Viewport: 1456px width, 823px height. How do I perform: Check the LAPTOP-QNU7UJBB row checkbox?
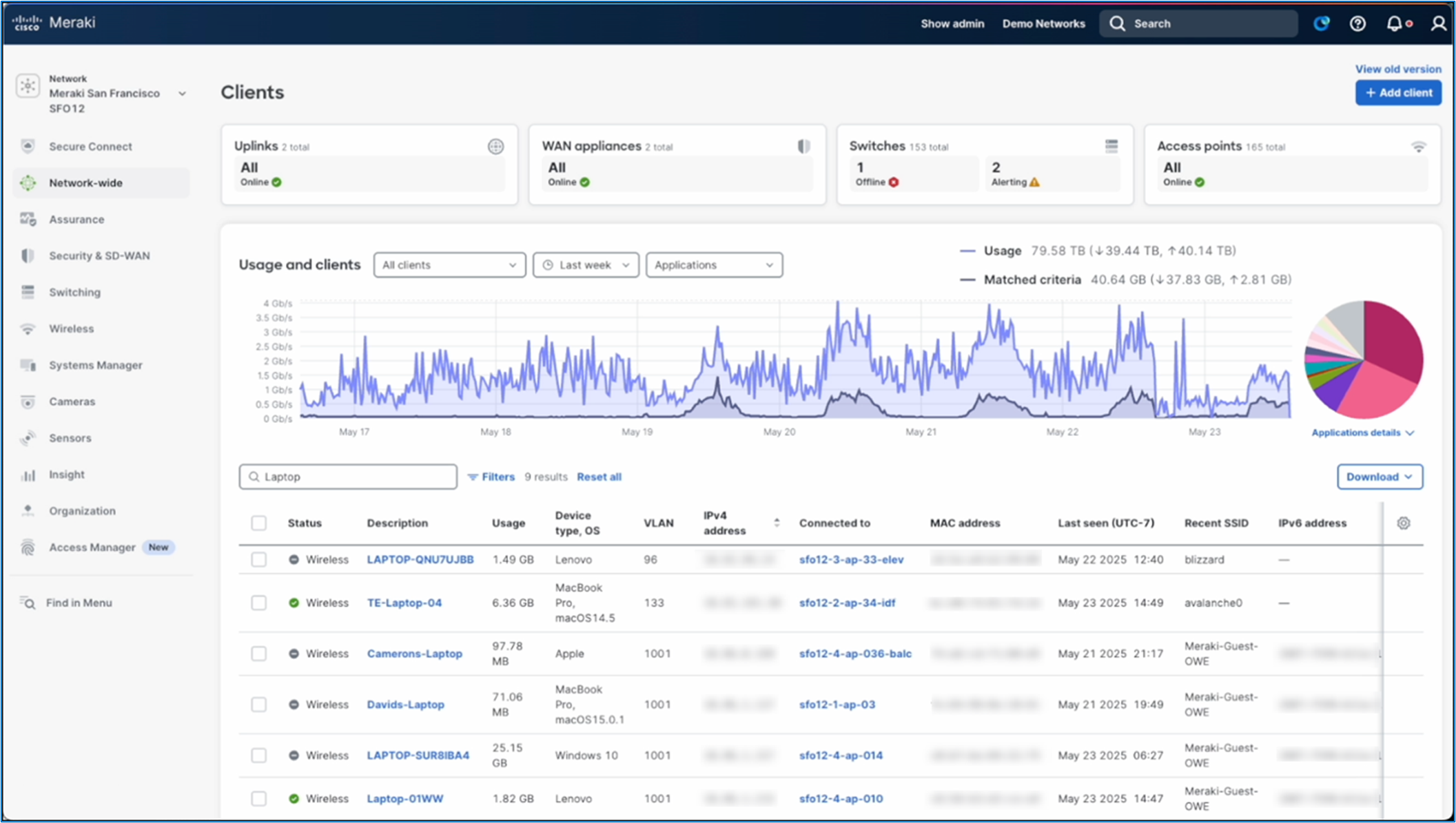coord(258,559)
